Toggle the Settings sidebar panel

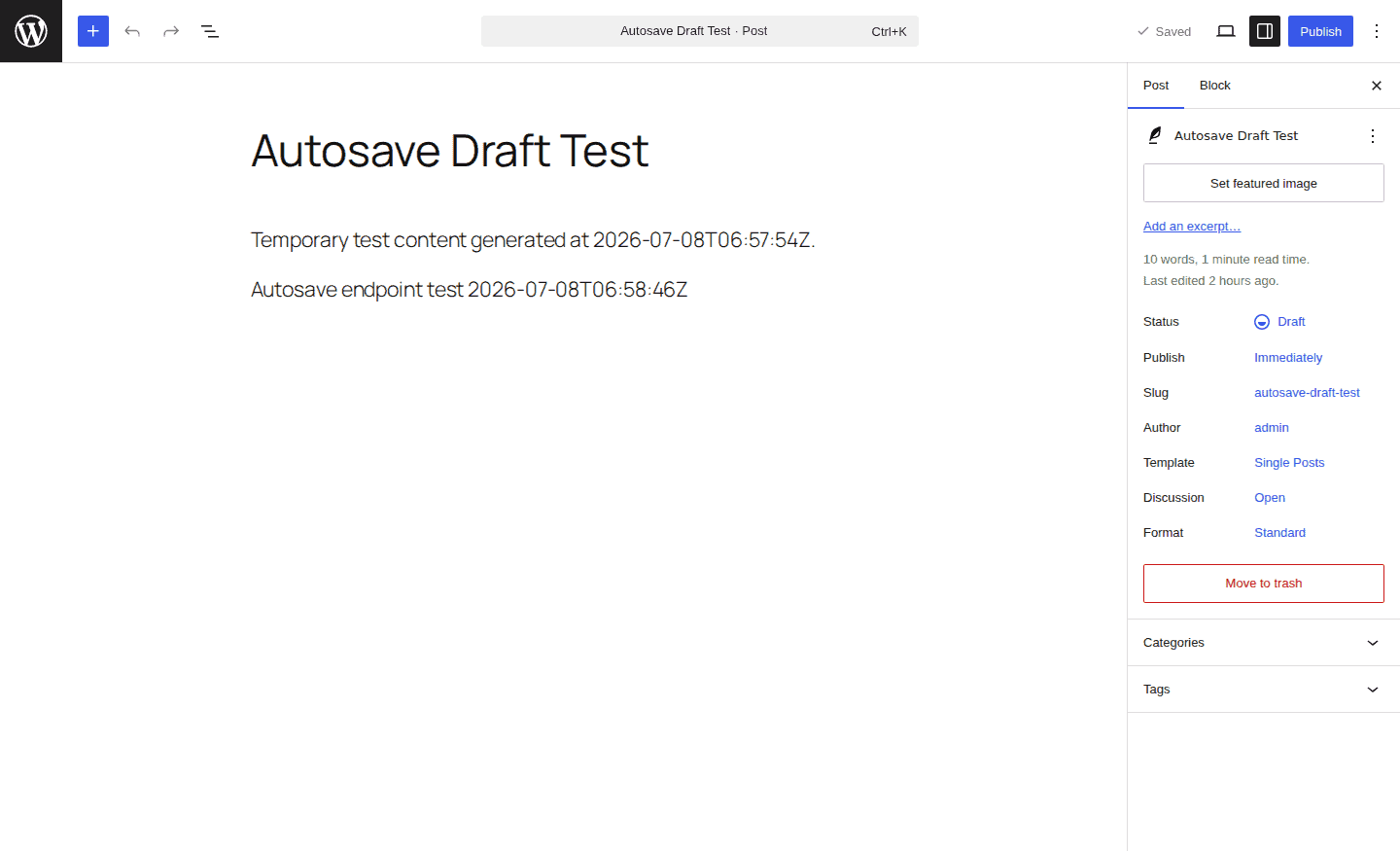click(x=1265, y=31)
